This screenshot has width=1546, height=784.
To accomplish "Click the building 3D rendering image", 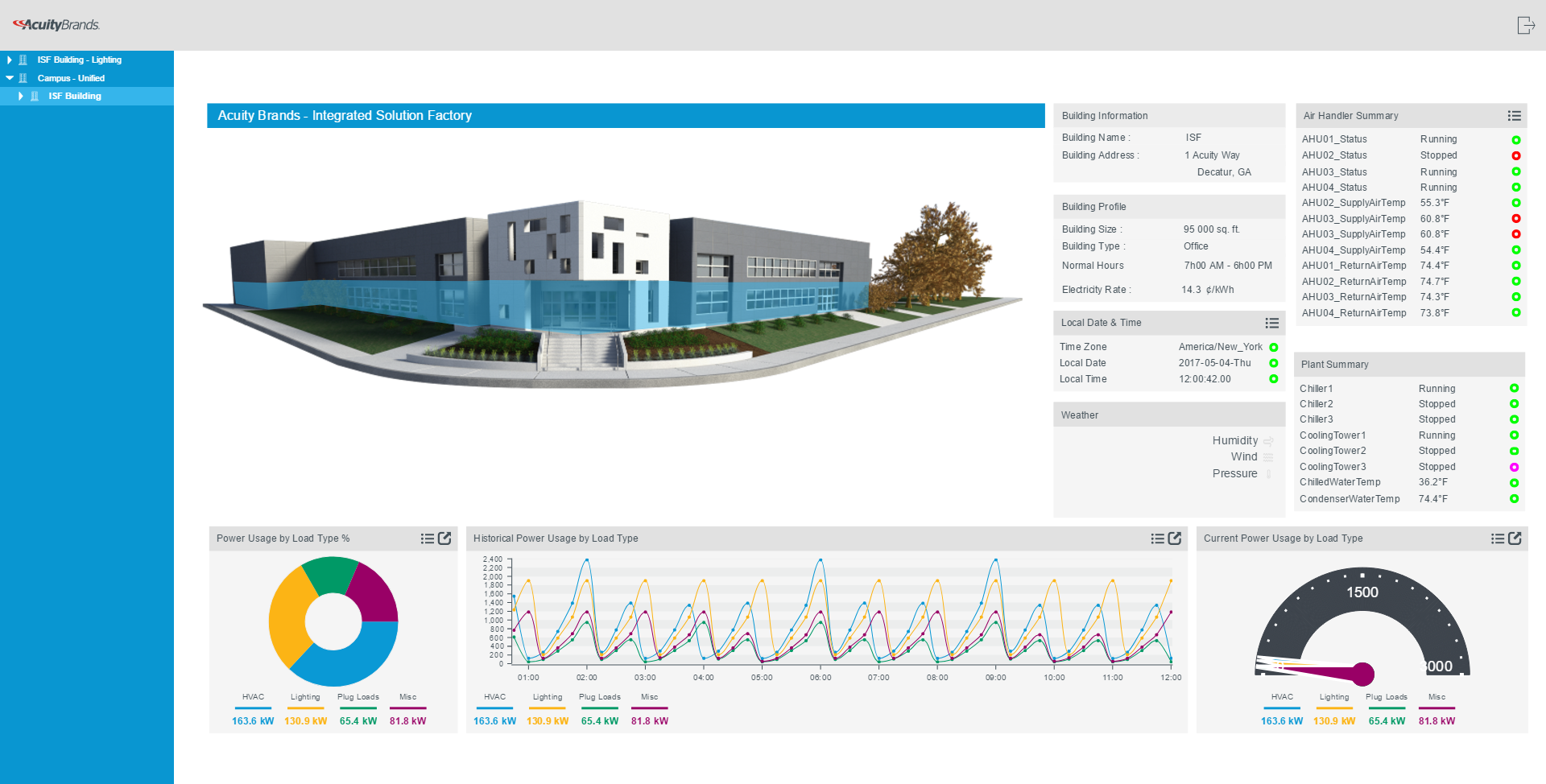I will [612, 294].
